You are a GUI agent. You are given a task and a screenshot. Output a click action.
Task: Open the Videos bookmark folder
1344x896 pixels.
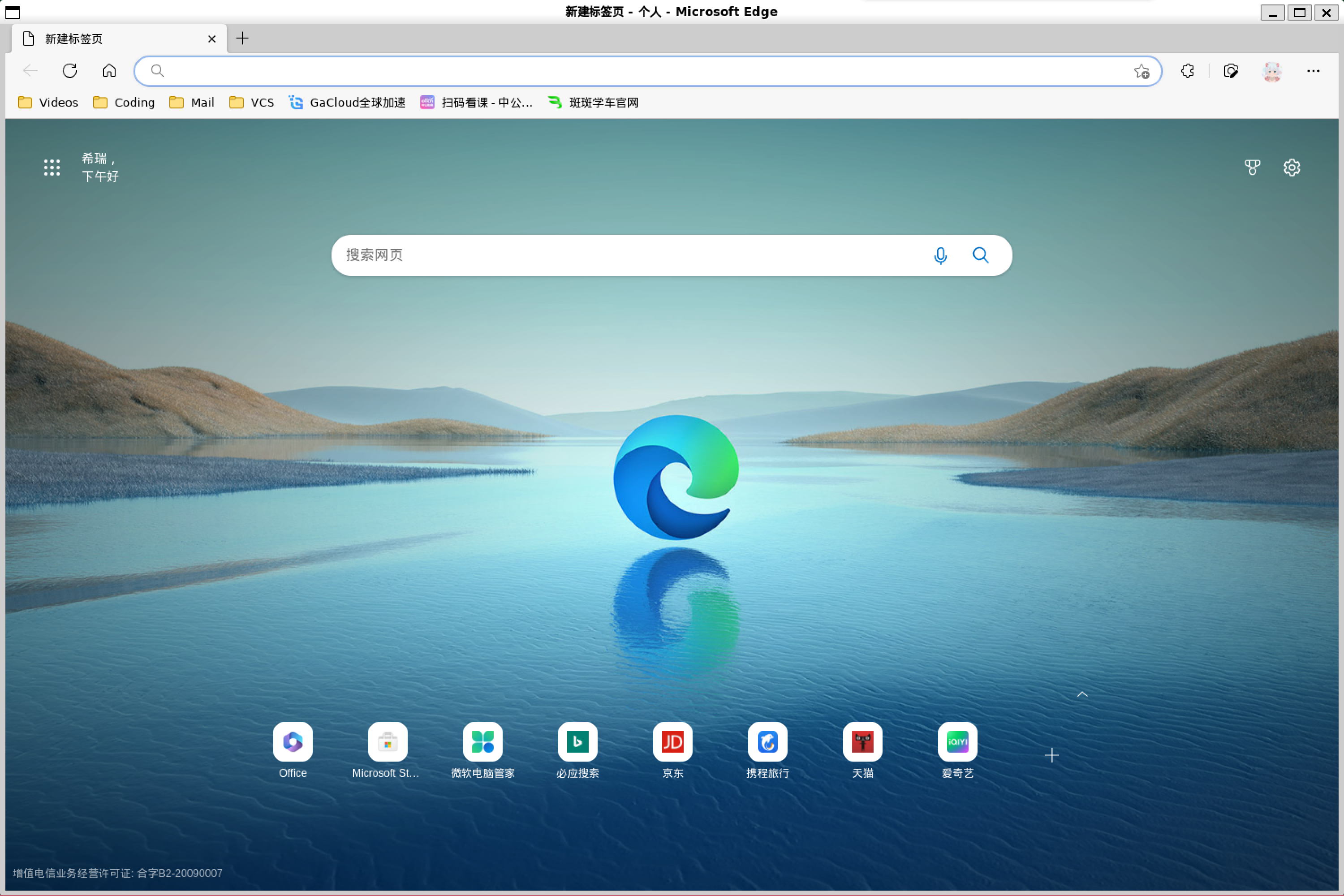click(48, 102)
